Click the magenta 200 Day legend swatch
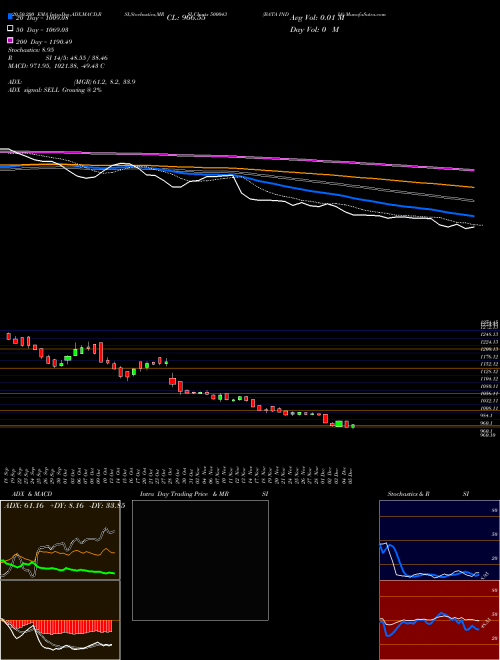This screenshot has height=660, width=500. pos(11,40)
